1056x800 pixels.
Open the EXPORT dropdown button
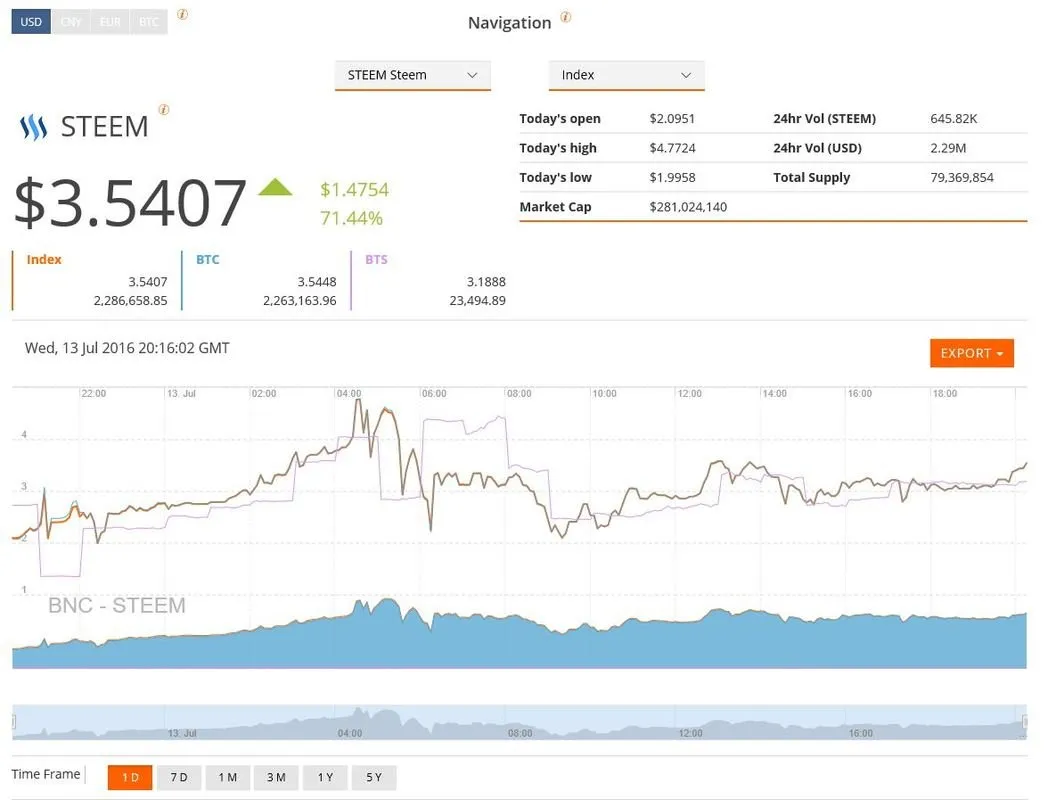[972, 353]
